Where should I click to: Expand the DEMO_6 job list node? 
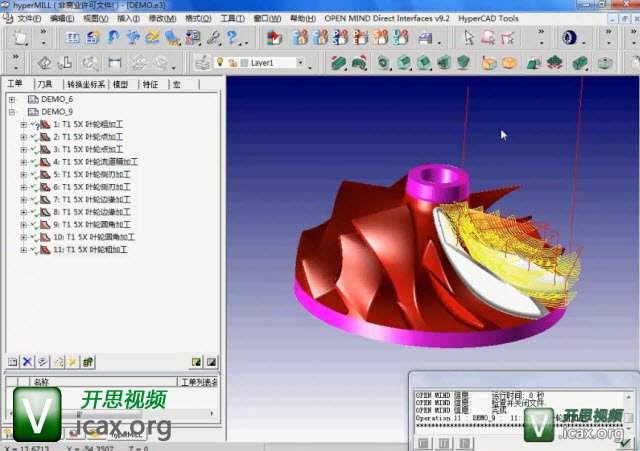coord(12,99)
